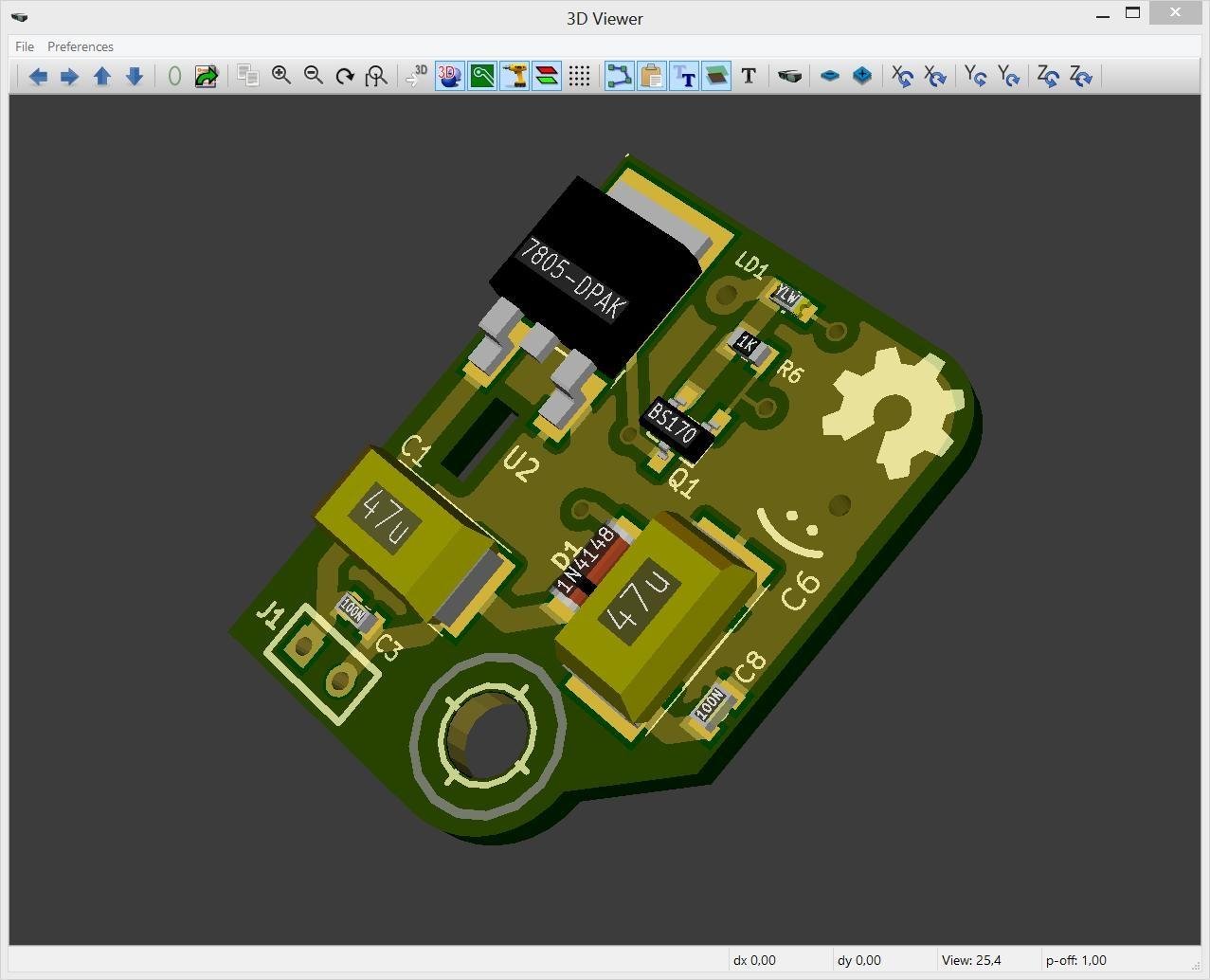Rotate the board around the Y axis counterclockwise
The width and height of the screenshot is (1210, 980).
[1008, 76]
